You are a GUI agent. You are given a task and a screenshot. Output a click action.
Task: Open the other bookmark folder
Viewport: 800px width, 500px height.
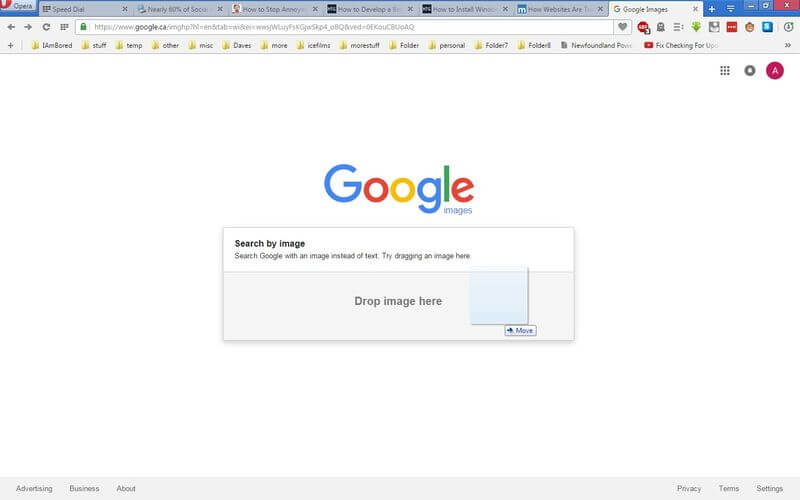click(165, 45)
